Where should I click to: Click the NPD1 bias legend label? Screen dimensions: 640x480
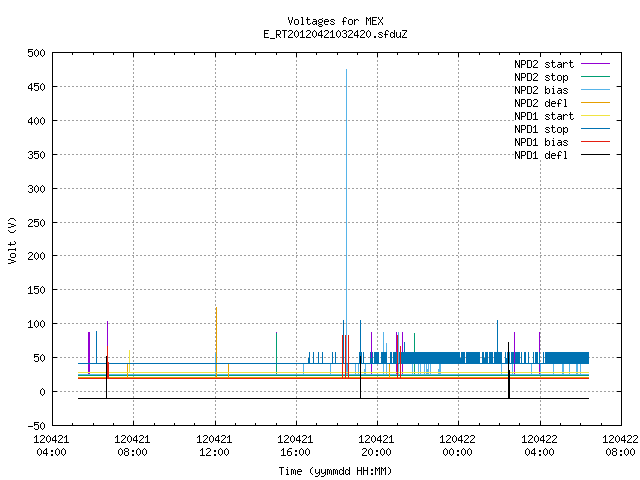(541, 142)
